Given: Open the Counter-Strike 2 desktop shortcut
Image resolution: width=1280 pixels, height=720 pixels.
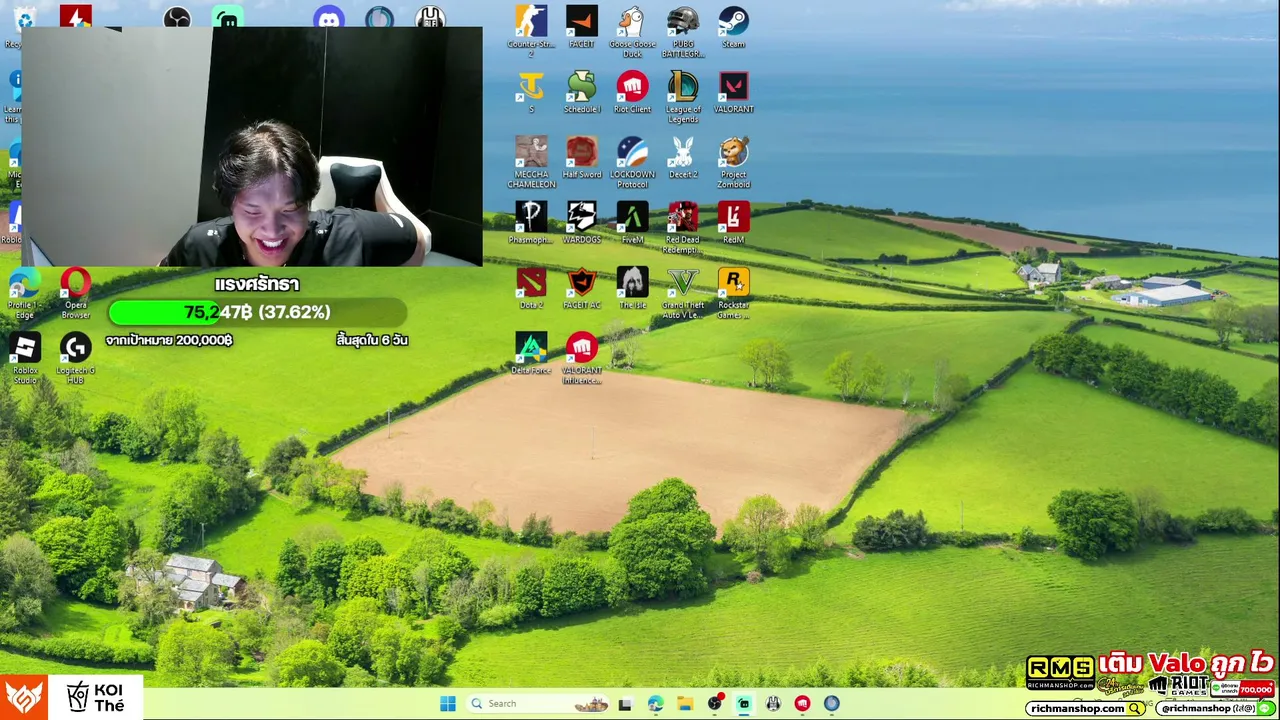Looking at the screenshot, I should pos(531,30).
